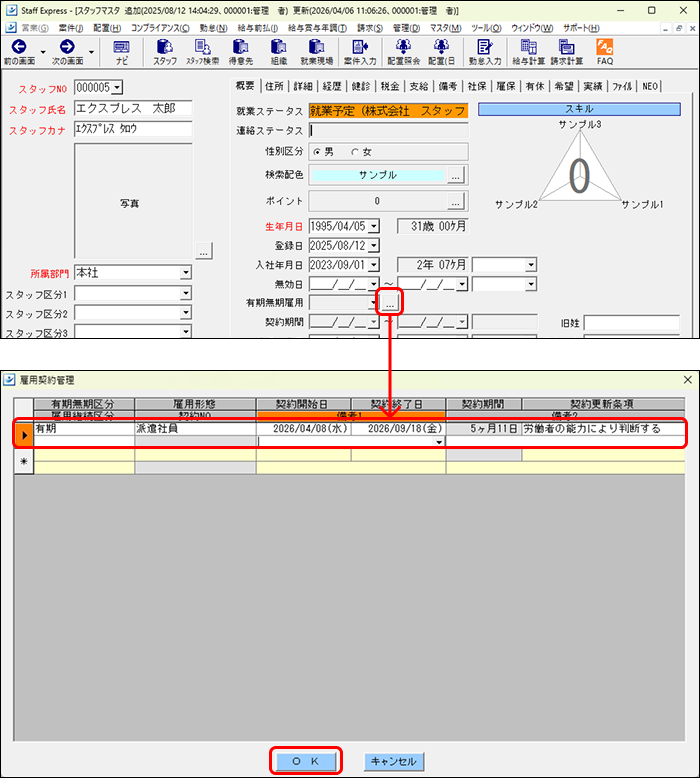Select the new row asterisk marker in grid

23,461
